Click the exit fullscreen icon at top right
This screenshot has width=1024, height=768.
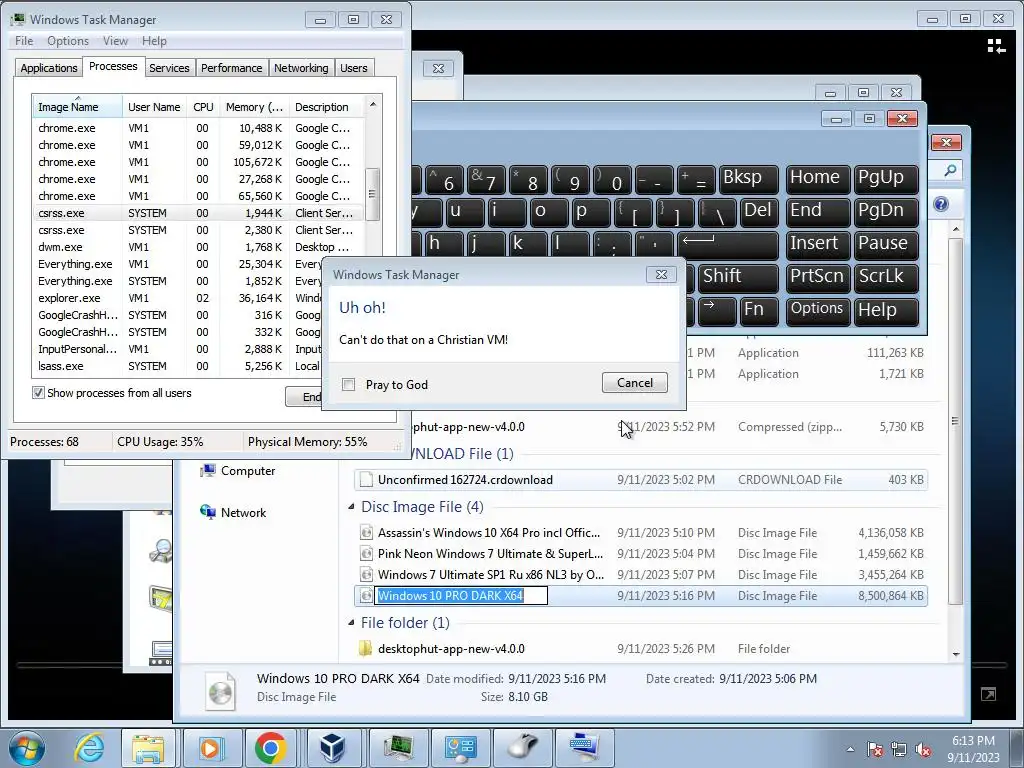996,46
